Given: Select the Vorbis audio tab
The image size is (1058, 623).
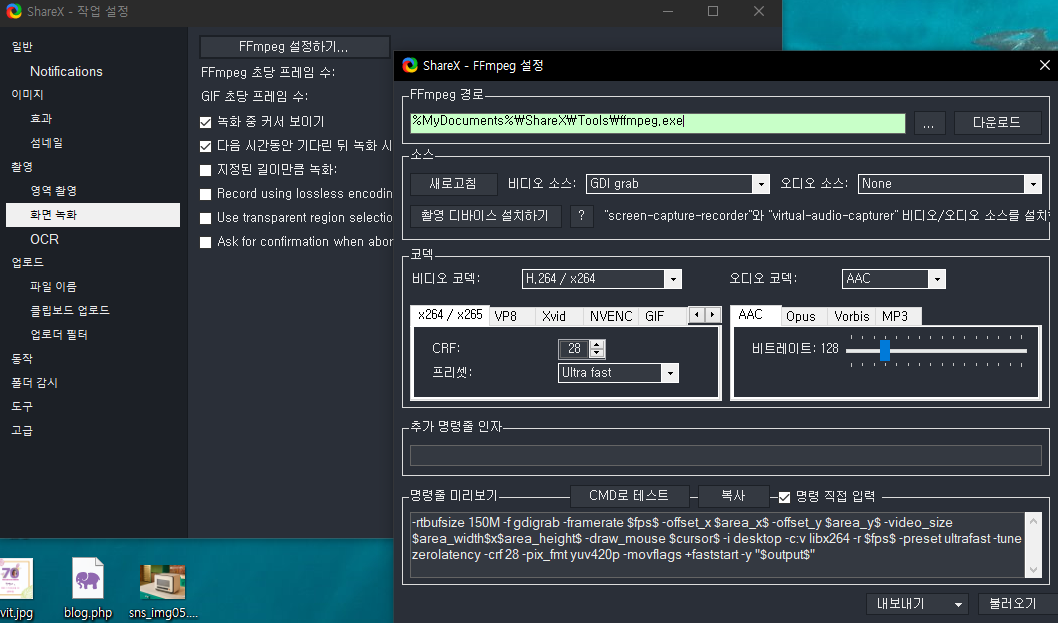Looking at the screenshot, I should point(852,317).
